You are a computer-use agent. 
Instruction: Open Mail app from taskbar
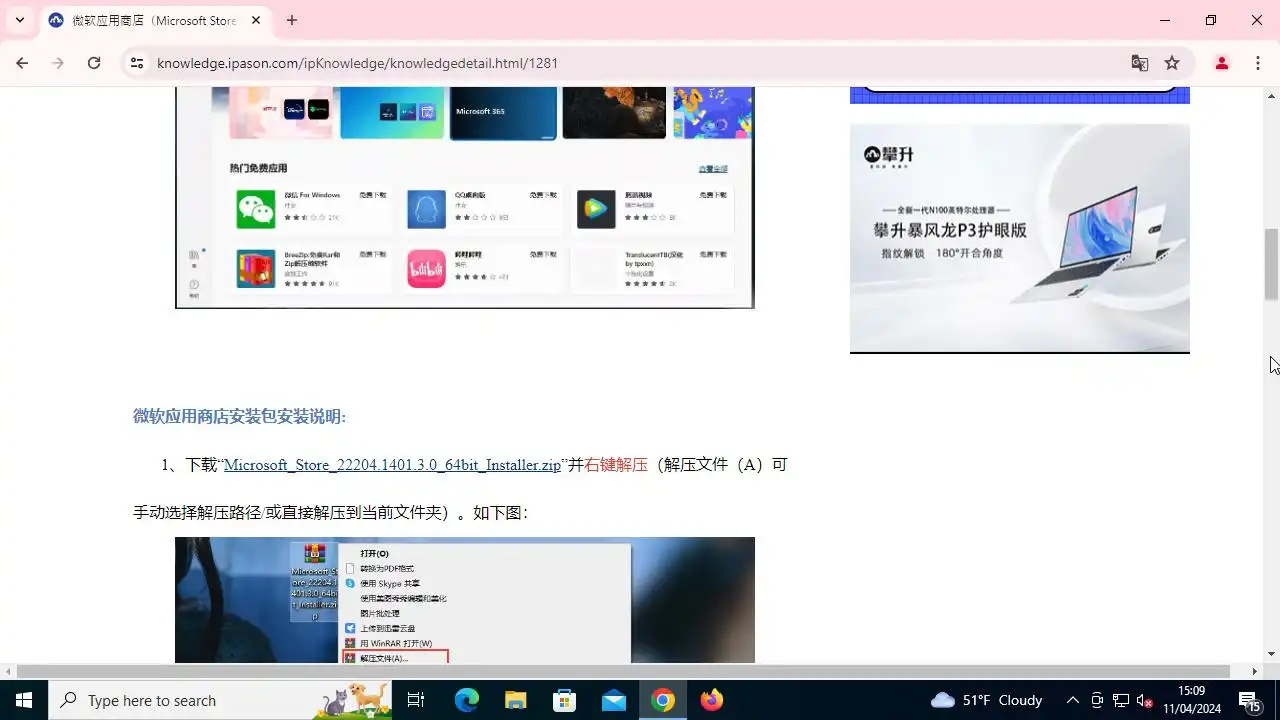(x=614, y=700)
